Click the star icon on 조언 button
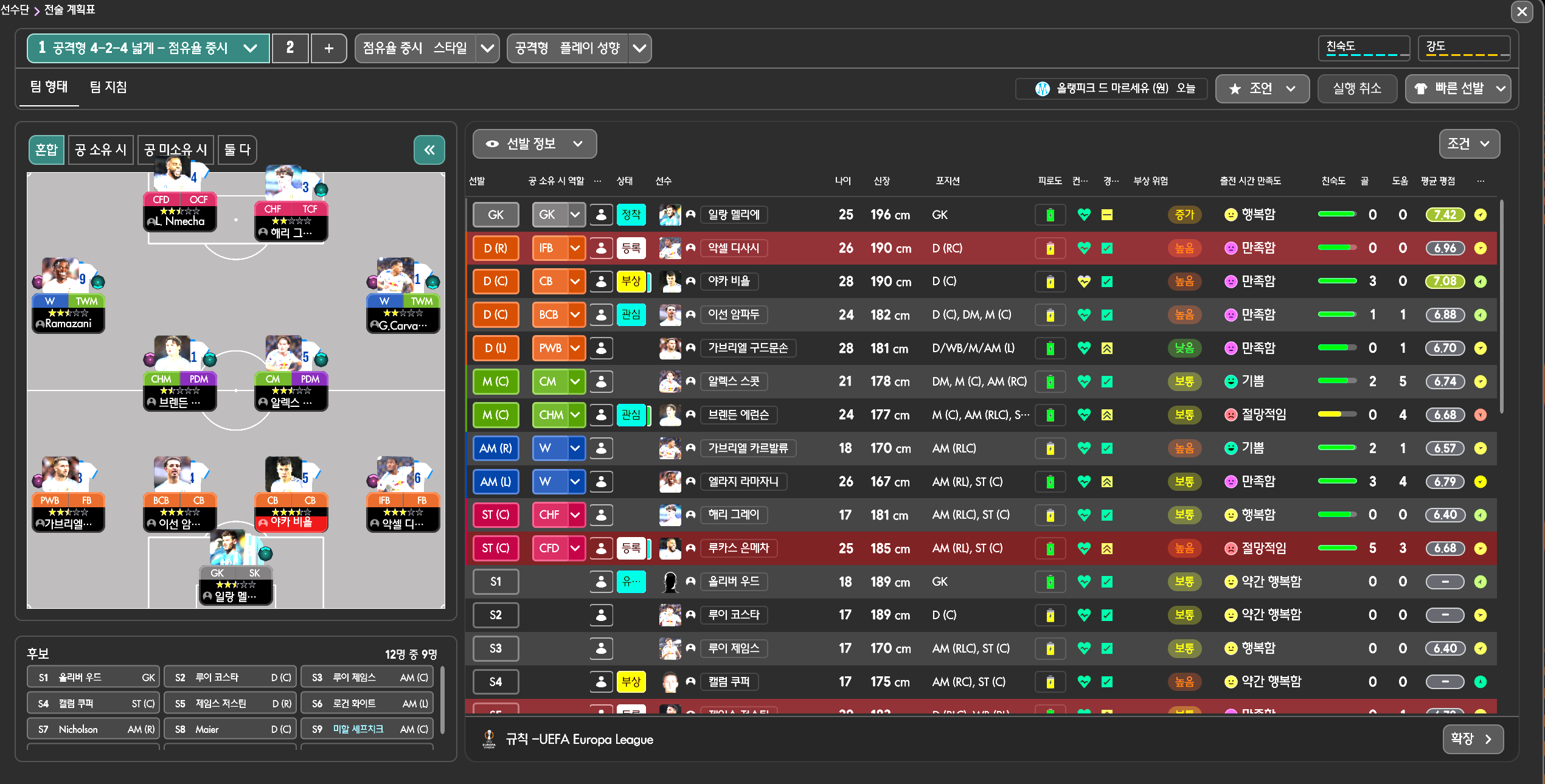This screenshot has width=1545, height=784. (1235, 89)
